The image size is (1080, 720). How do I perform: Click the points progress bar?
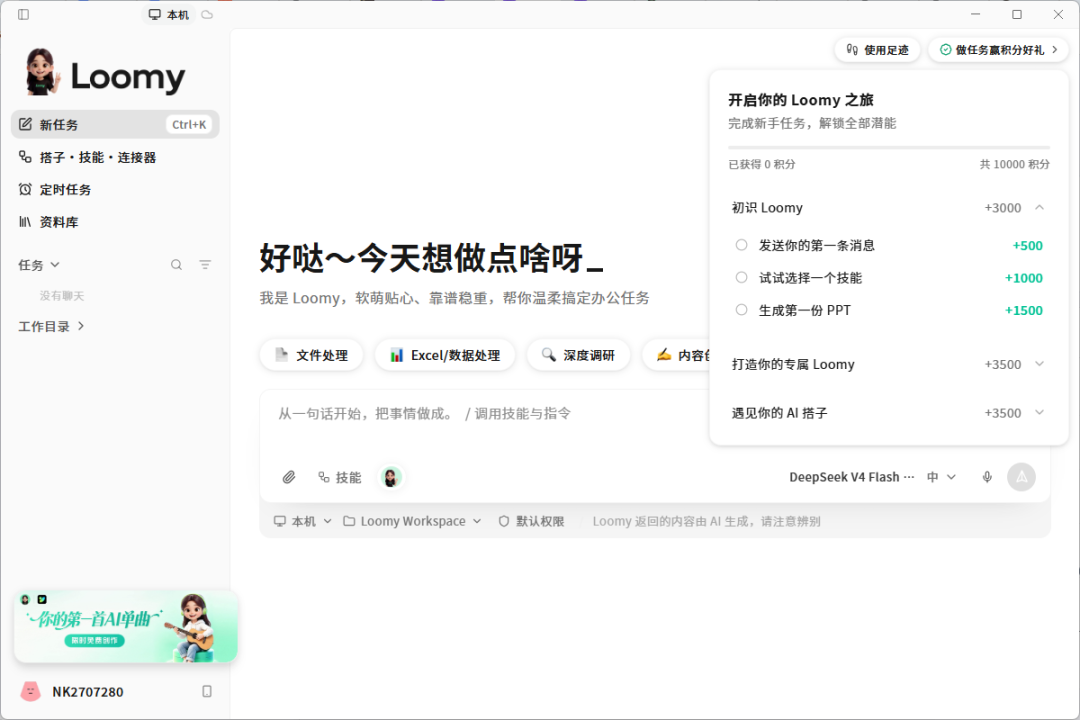click(x=889, y=147)
